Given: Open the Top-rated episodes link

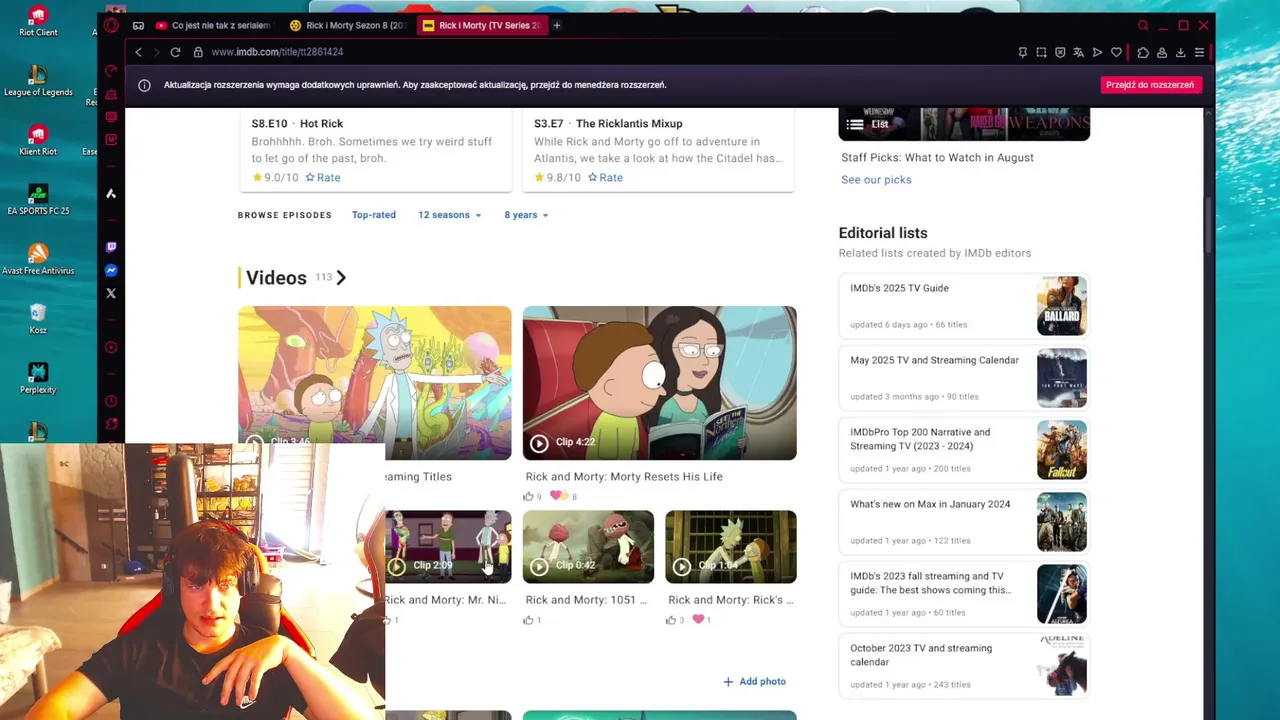Looking at the screenshot, I should [374, 215].
